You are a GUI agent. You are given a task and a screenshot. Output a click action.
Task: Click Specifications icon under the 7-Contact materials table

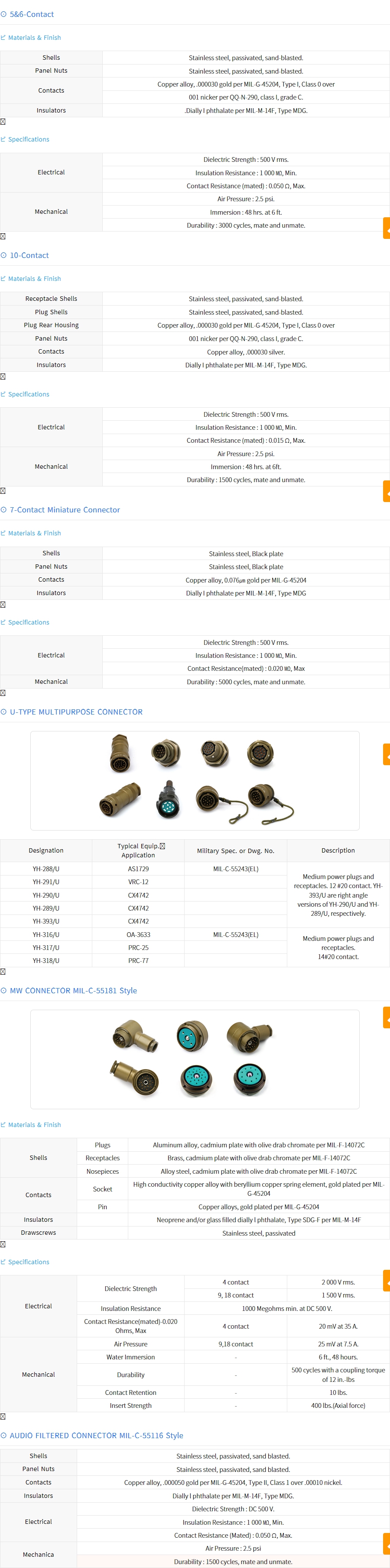coord(3,622)
